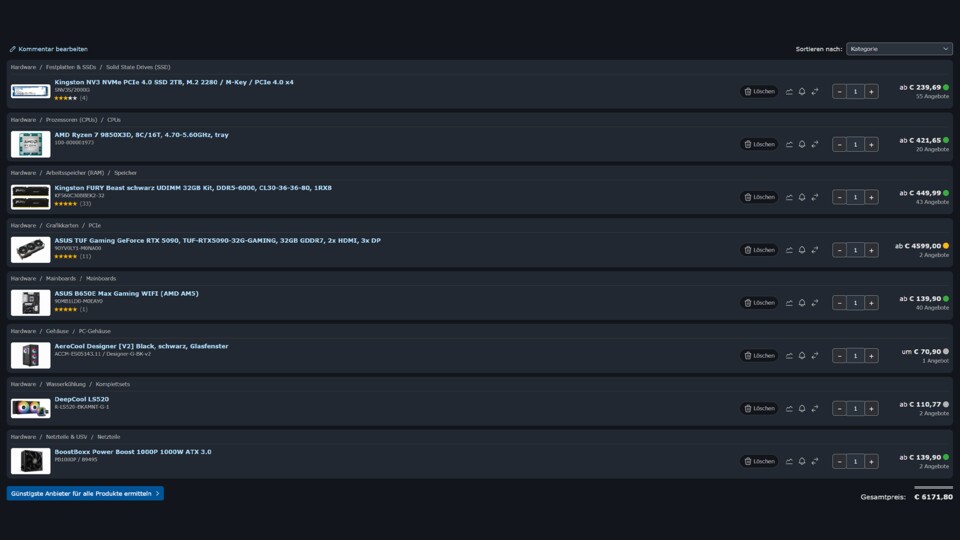Viewport: 960px width, 540px height.
Task: Increase quantity of BoostBoxx Power Boost 1000P
Action: (x=871, y=462)
